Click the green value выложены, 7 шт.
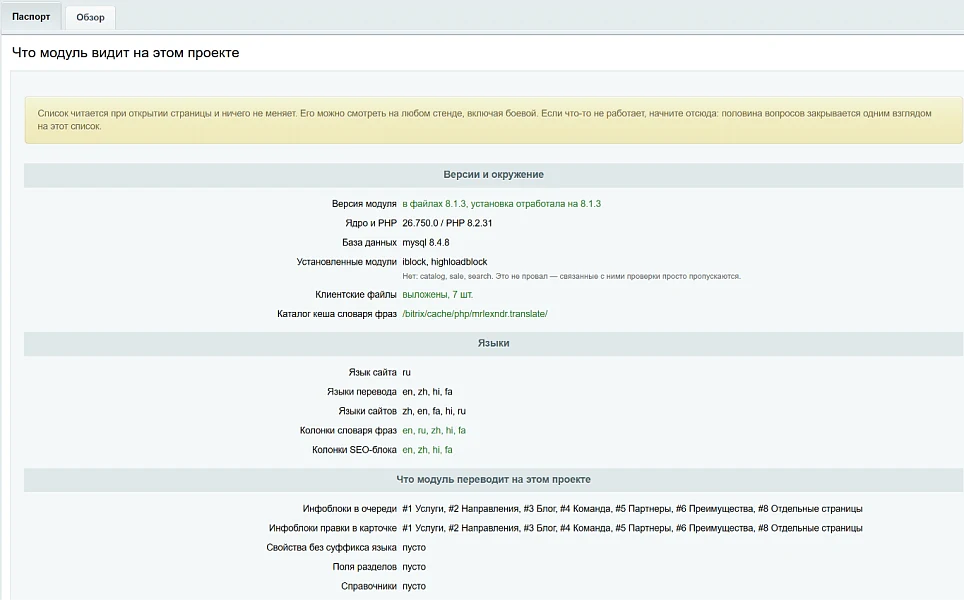The width and height of the screenshot is (964, 600). click(437, 294)
